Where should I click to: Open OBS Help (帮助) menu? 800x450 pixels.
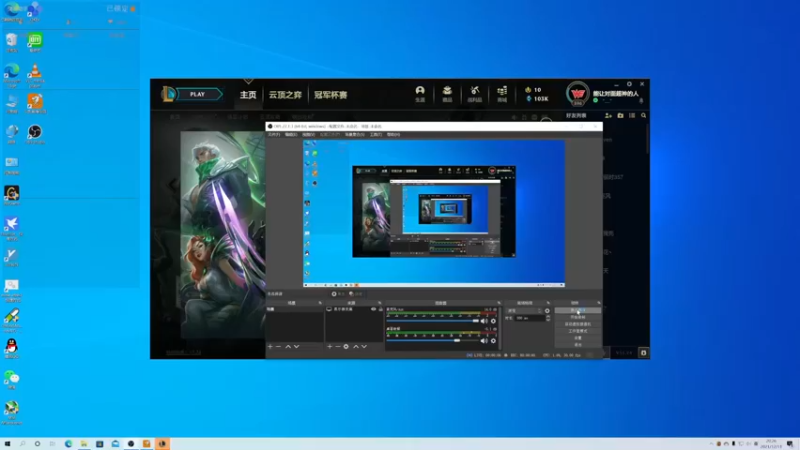(393, 135)
